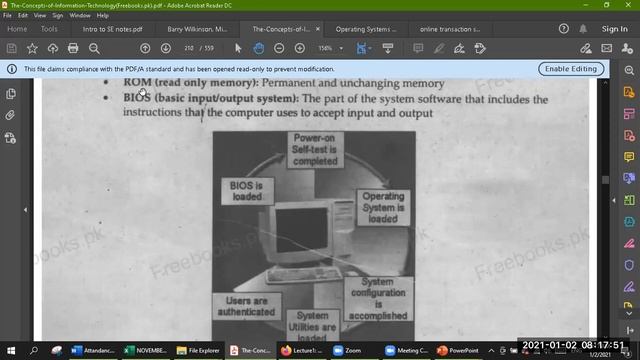
Task: Open the Attachments paperclip panel
Action: pyautogui.click(x=10, y=115)
